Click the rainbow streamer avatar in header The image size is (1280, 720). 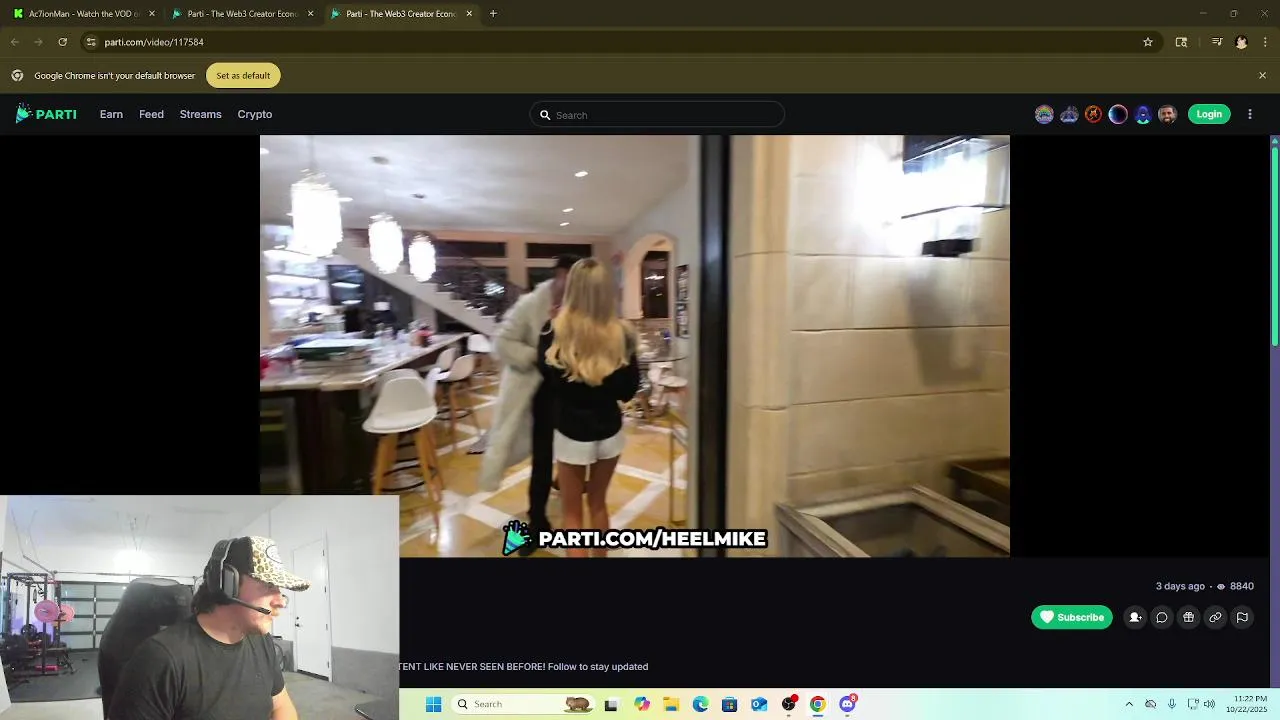1044,114
